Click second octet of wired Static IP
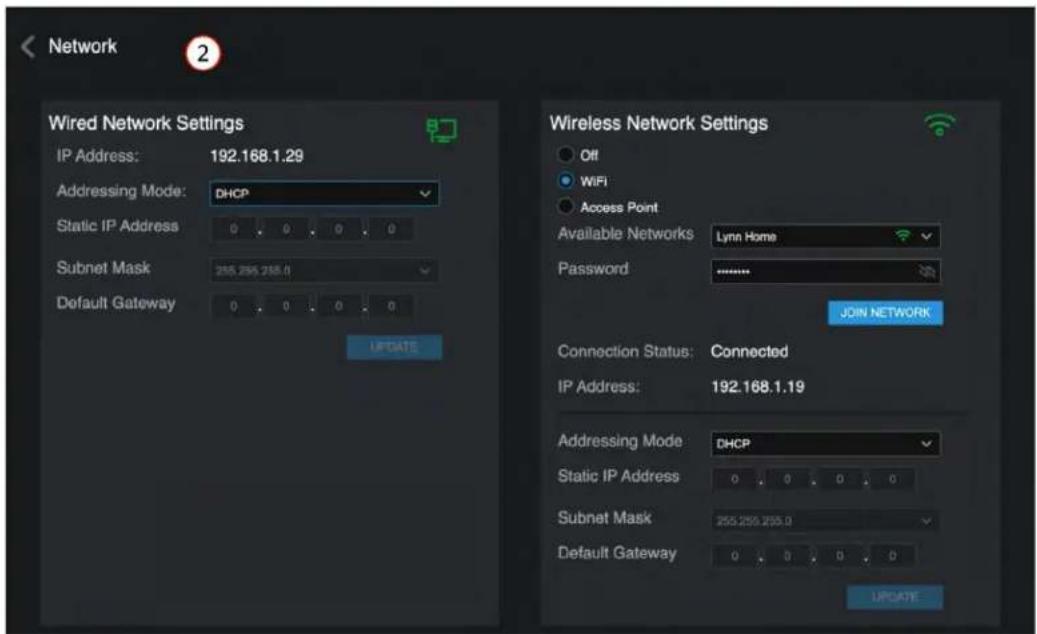This screenshot has width=1037, height=634. click(x=286, y=229)
